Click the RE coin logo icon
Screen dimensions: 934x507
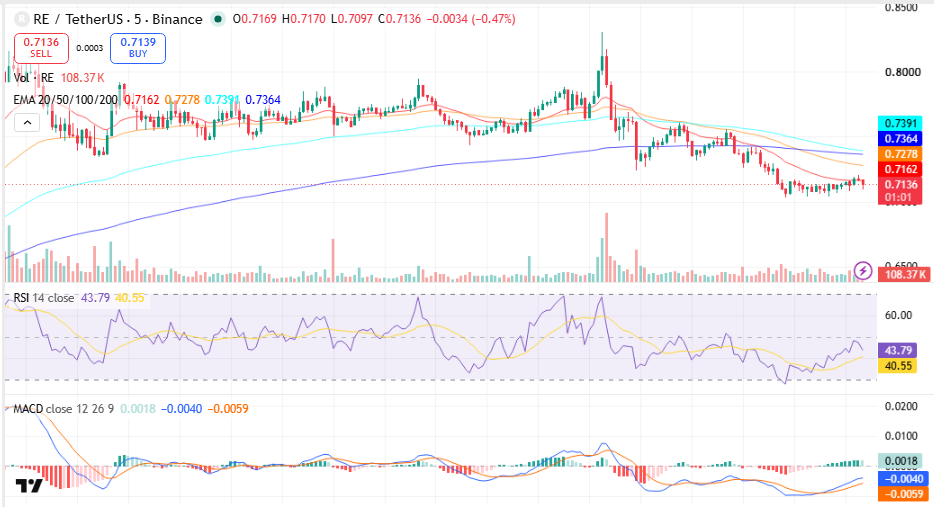(21, 19)
